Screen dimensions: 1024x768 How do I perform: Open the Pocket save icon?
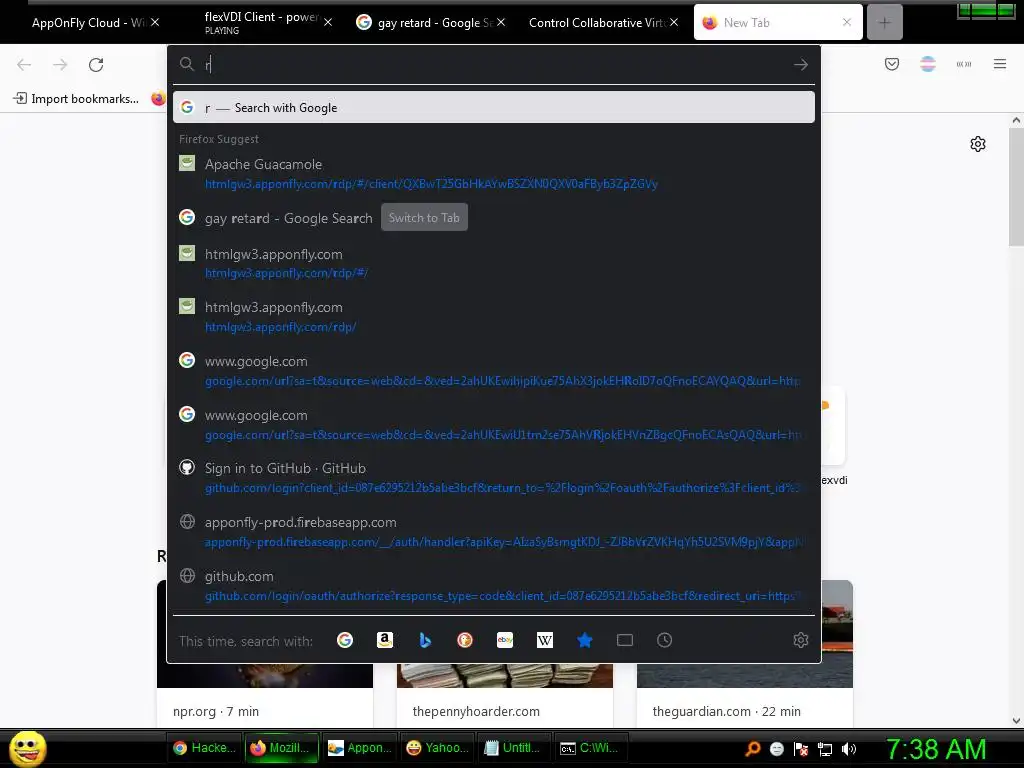[x=892, y=64]
